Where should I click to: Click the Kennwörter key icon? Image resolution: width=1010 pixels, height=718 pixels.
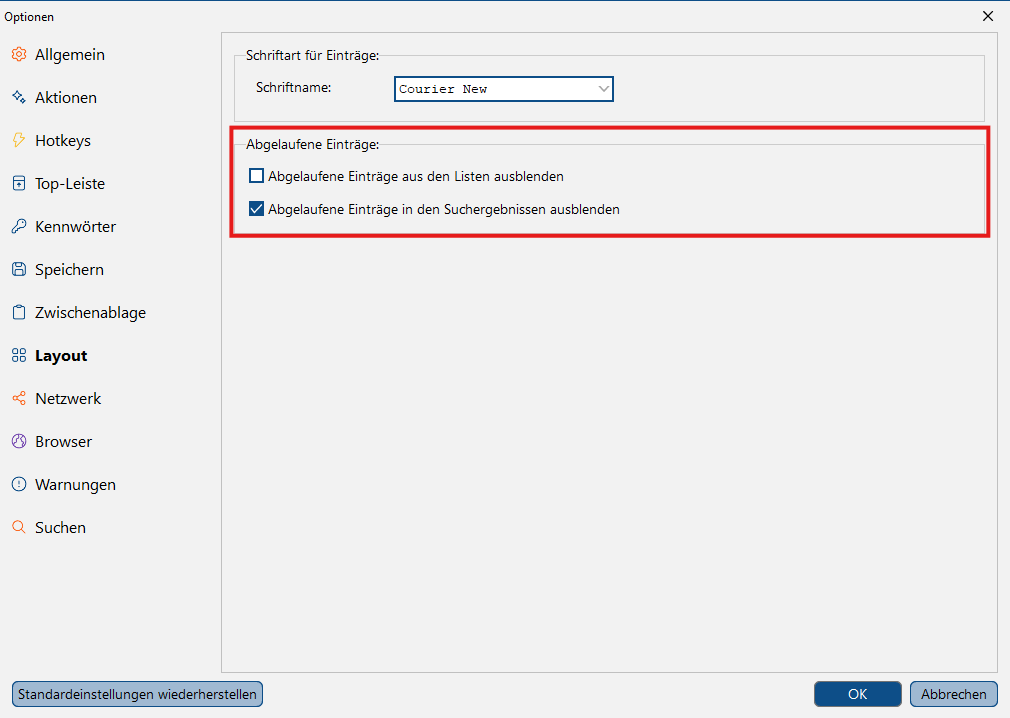point(19,227)
